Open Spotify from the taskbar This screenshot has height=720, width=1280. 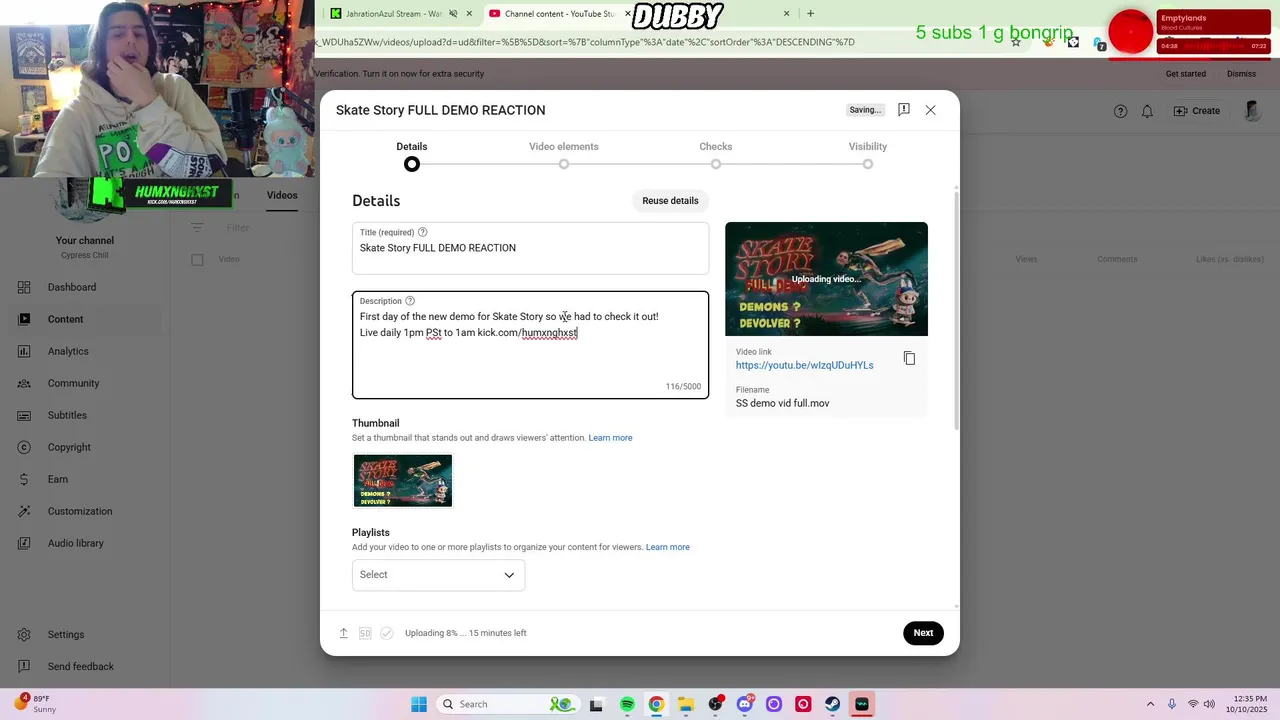[627, 704]
